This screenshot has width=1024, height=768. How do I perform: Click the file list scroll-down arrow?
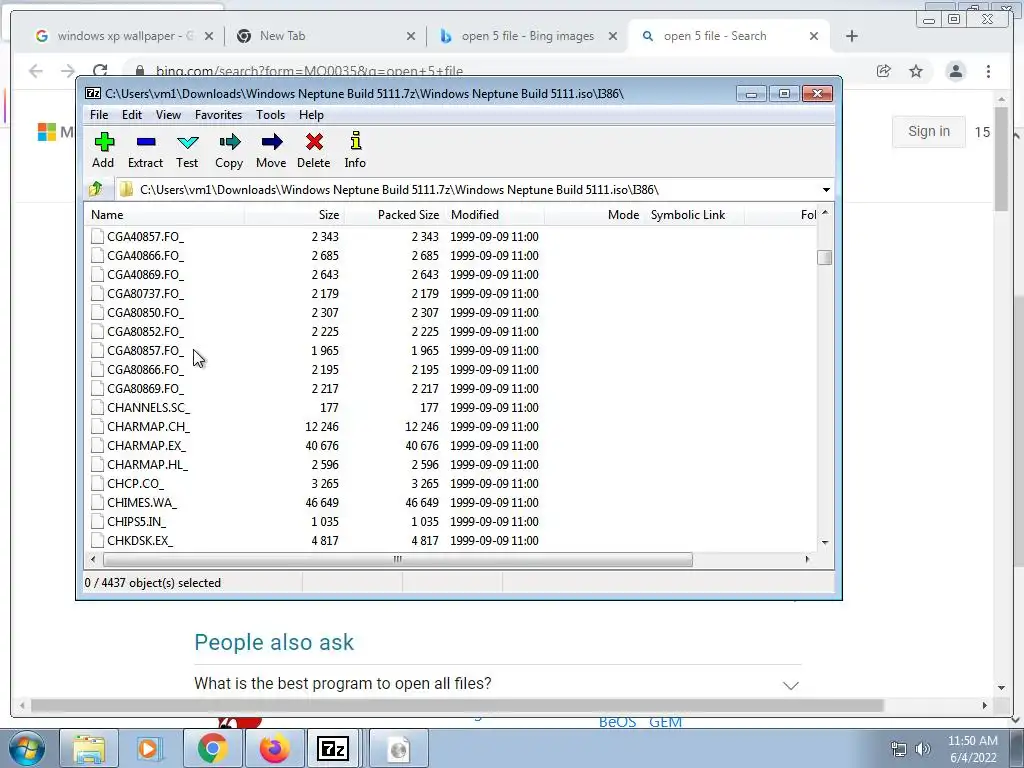tap(825, 542)
